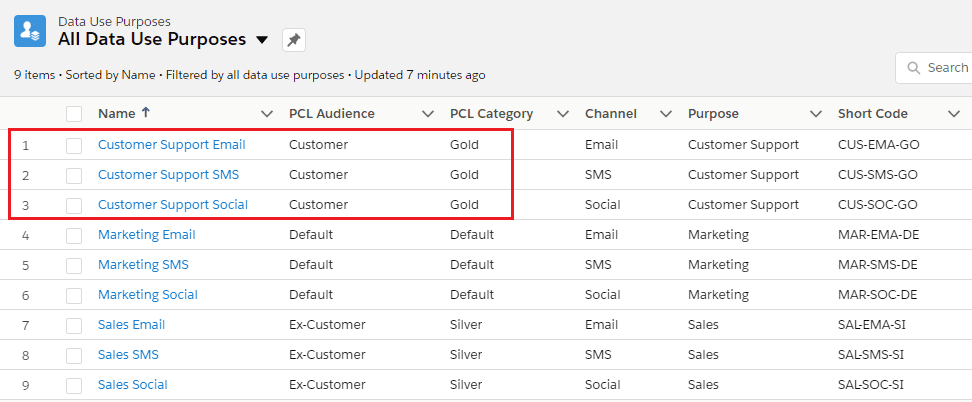The height and width of the screenshot is (402, 972).
Task: Pin the All Data Use Purposes list view
Action: 293,40
